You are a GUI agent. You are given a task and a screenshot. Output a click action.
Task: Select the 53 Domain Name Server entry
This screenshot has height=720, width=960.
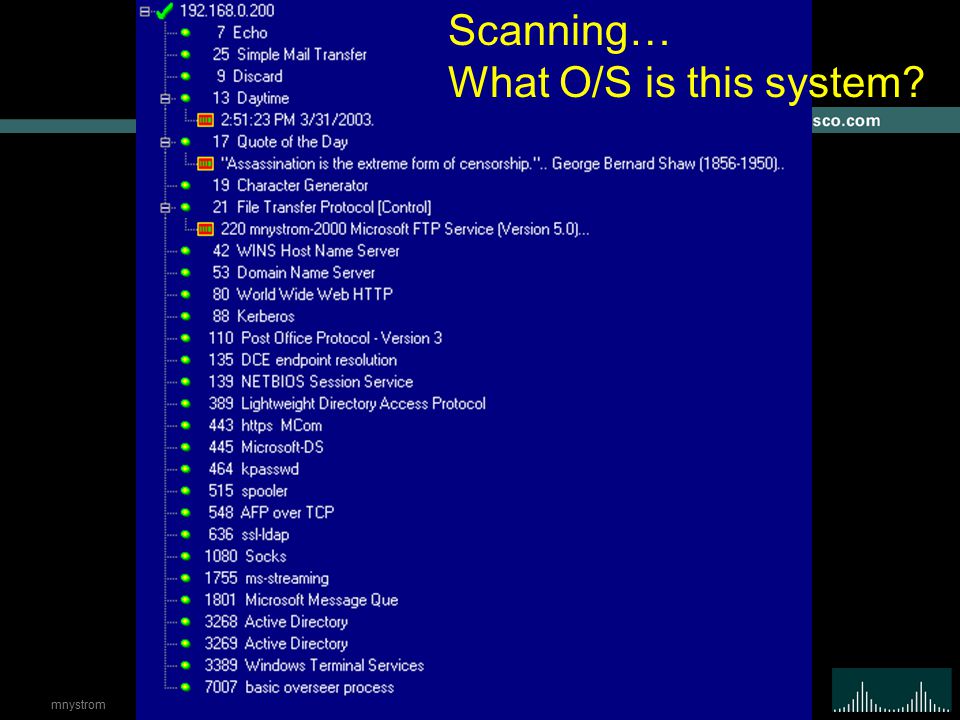pyautogui.click(x=293, y=273)
